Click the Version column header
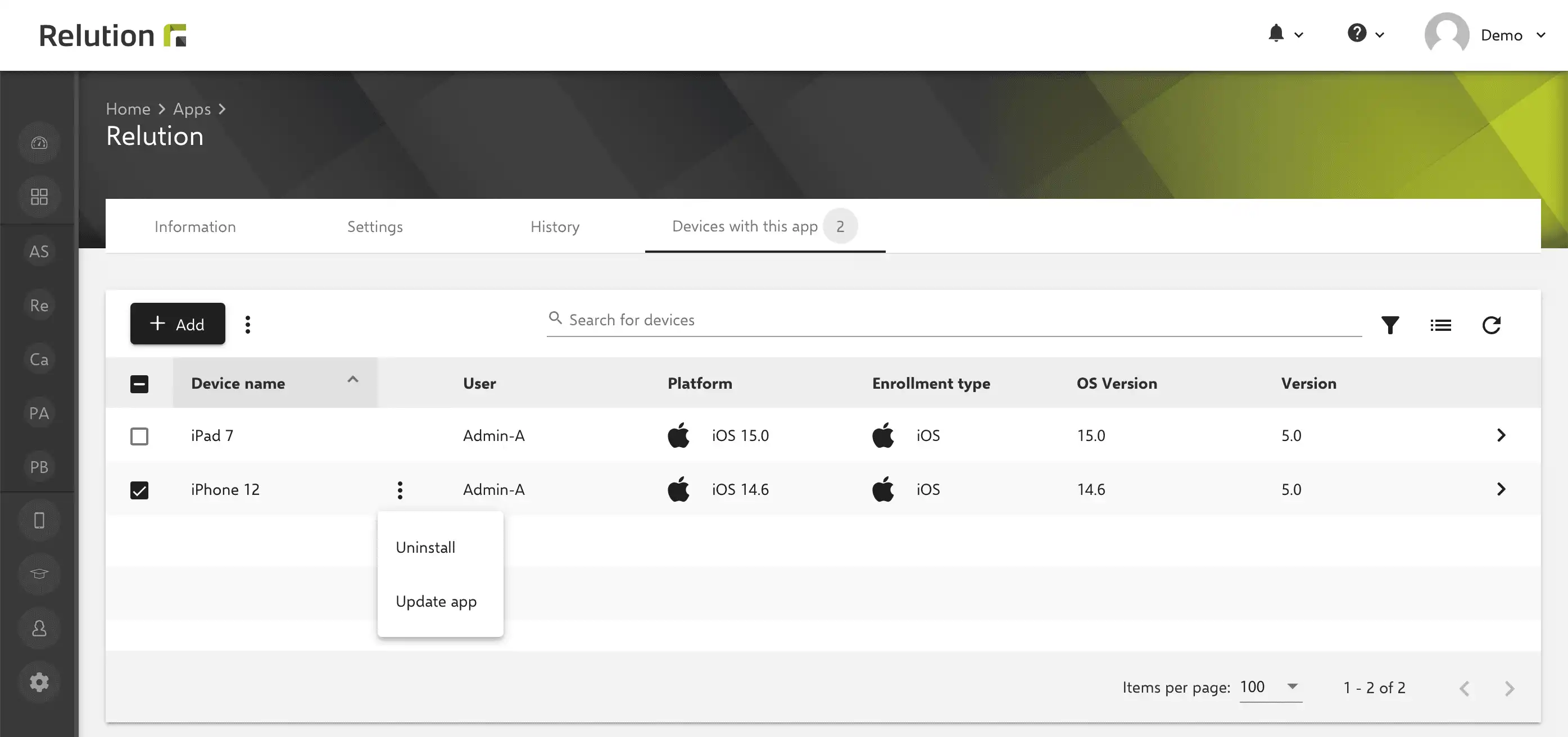 click(1308, 384)
